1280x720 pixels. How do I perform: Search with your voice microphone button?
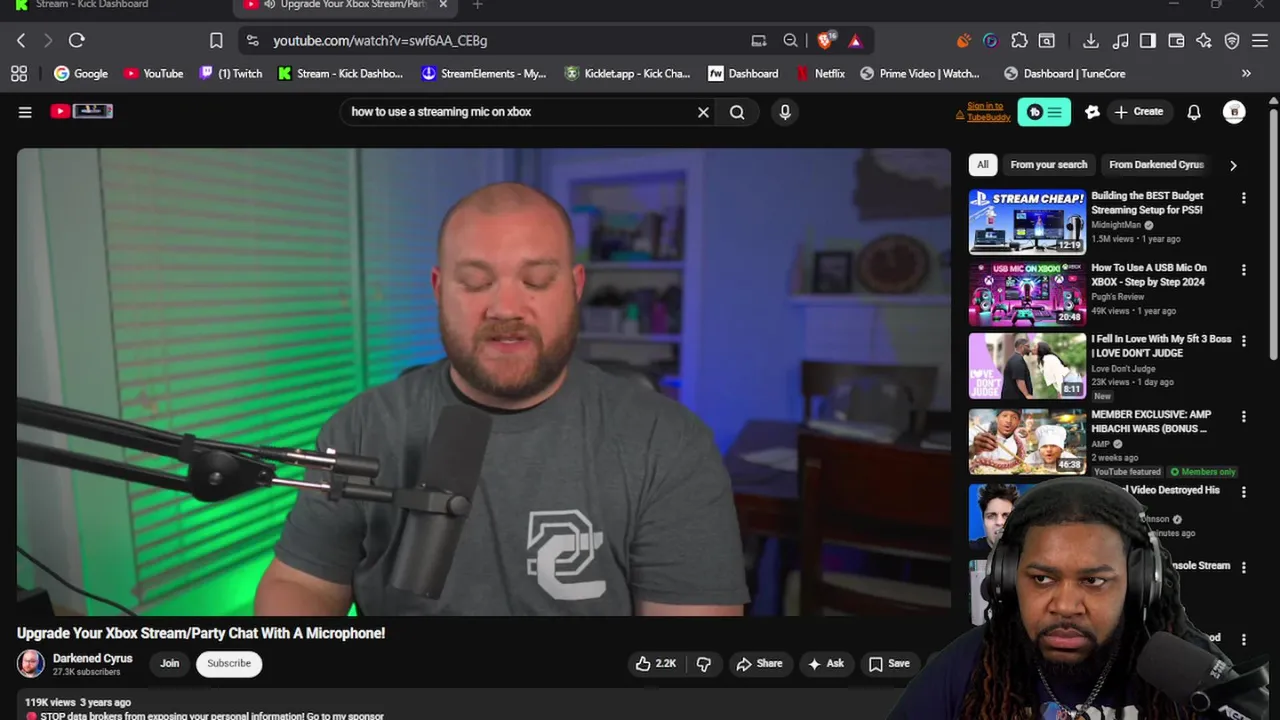[x=785, y=112]
